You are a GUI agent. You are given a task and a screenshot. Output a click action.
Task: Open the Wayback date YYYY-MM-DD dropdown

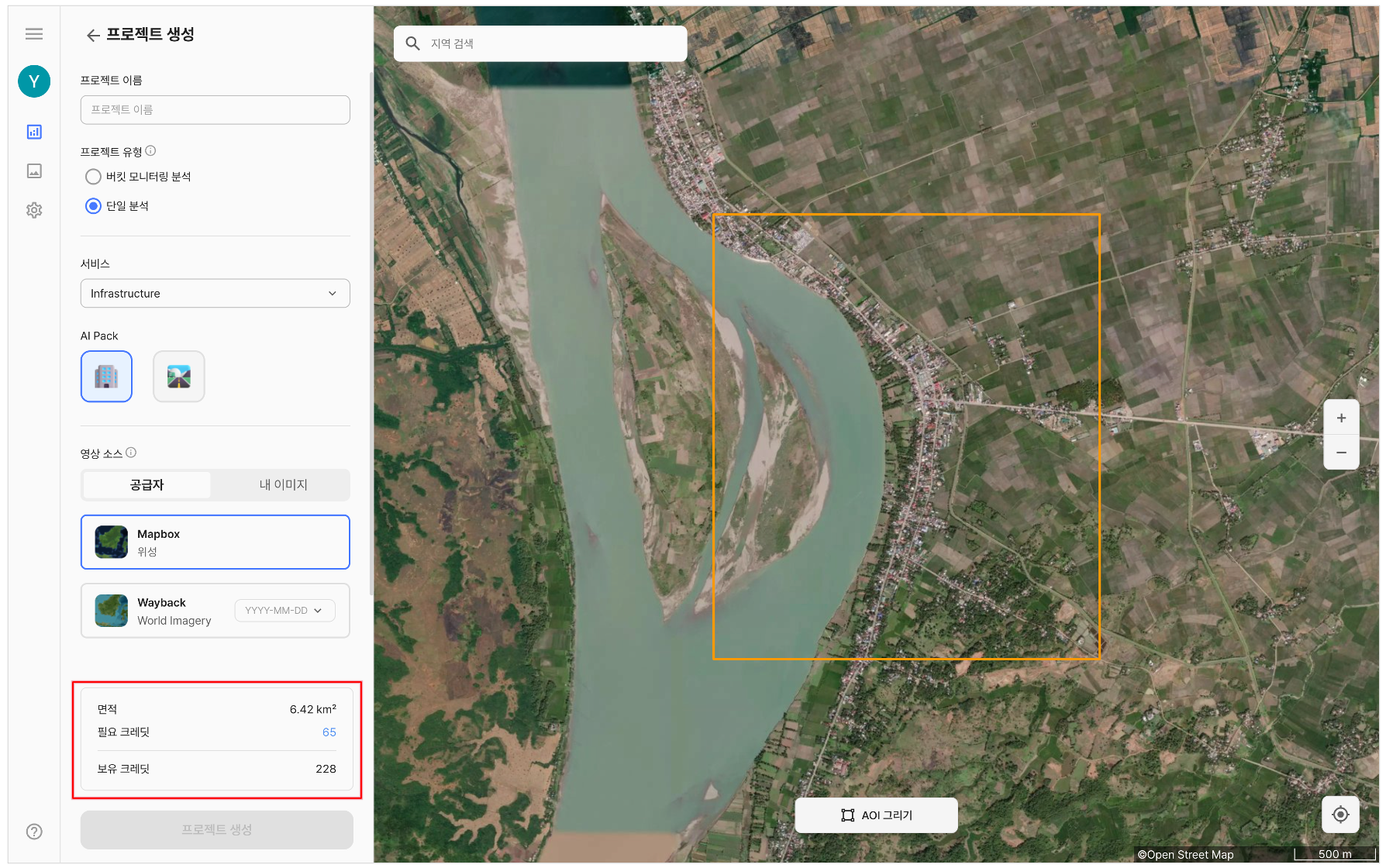[x=284, y=611]
